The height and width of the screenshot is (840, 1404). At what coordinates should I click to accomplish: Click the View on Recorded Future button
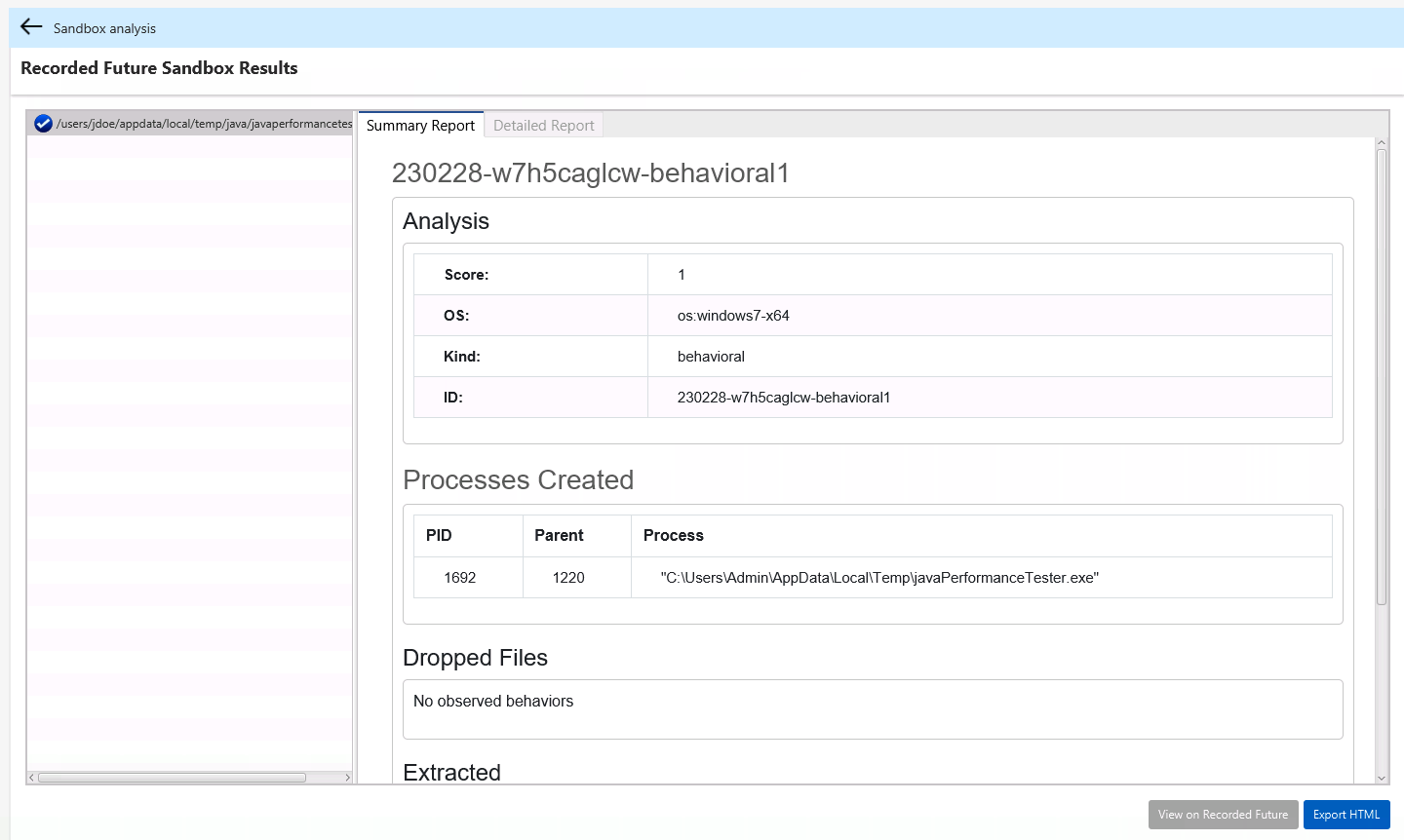pos(1223,815)
